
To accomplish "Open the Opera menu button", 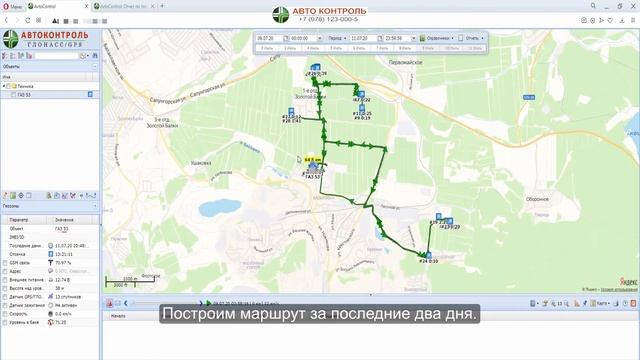I will coord(12,7).
